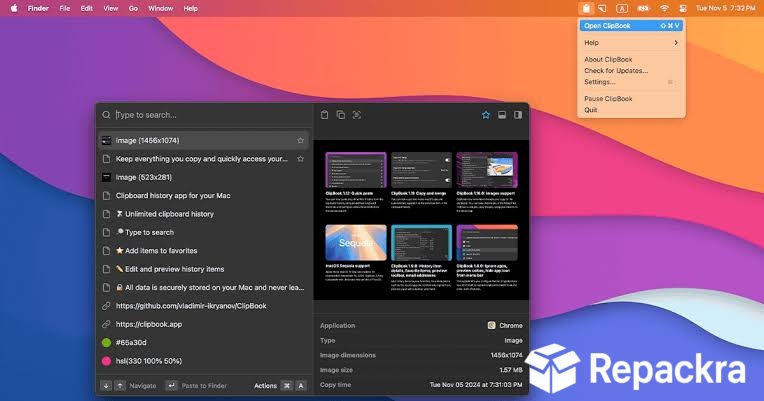This screenshot has width=764, height=401.
Task: Toggle star on Image (1456x1074) row
Action: (x=301, y=140)
